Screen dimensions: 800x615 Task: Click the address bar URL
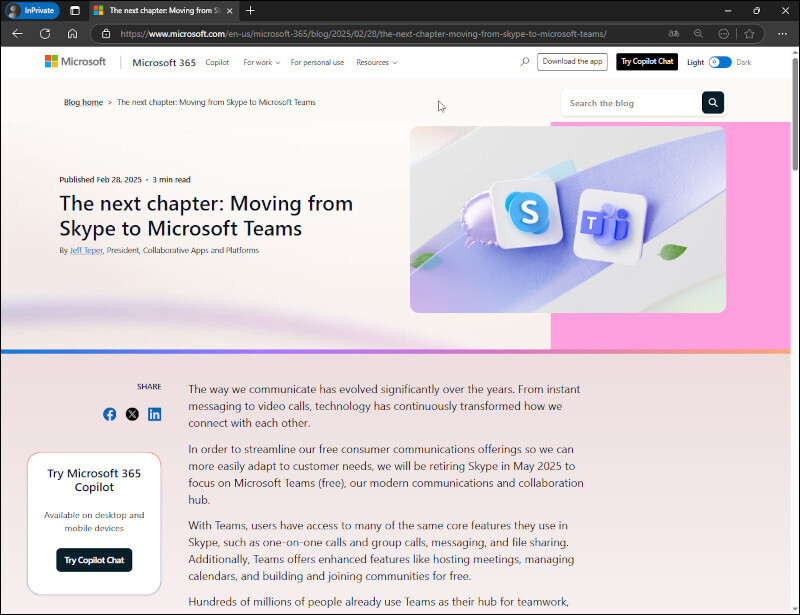(x=363, y=34)
